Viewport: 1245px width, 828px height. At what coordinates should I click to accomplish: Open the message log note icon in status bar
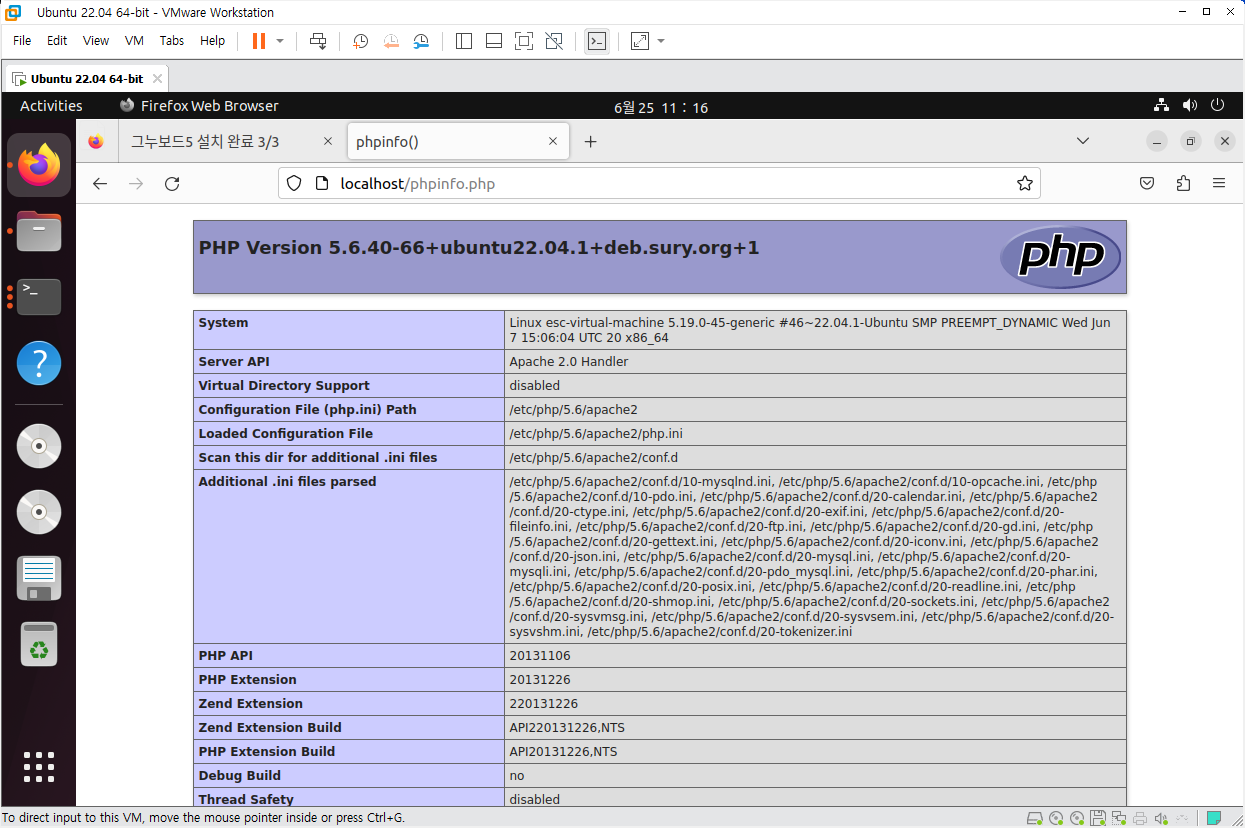pos(1214,818)
